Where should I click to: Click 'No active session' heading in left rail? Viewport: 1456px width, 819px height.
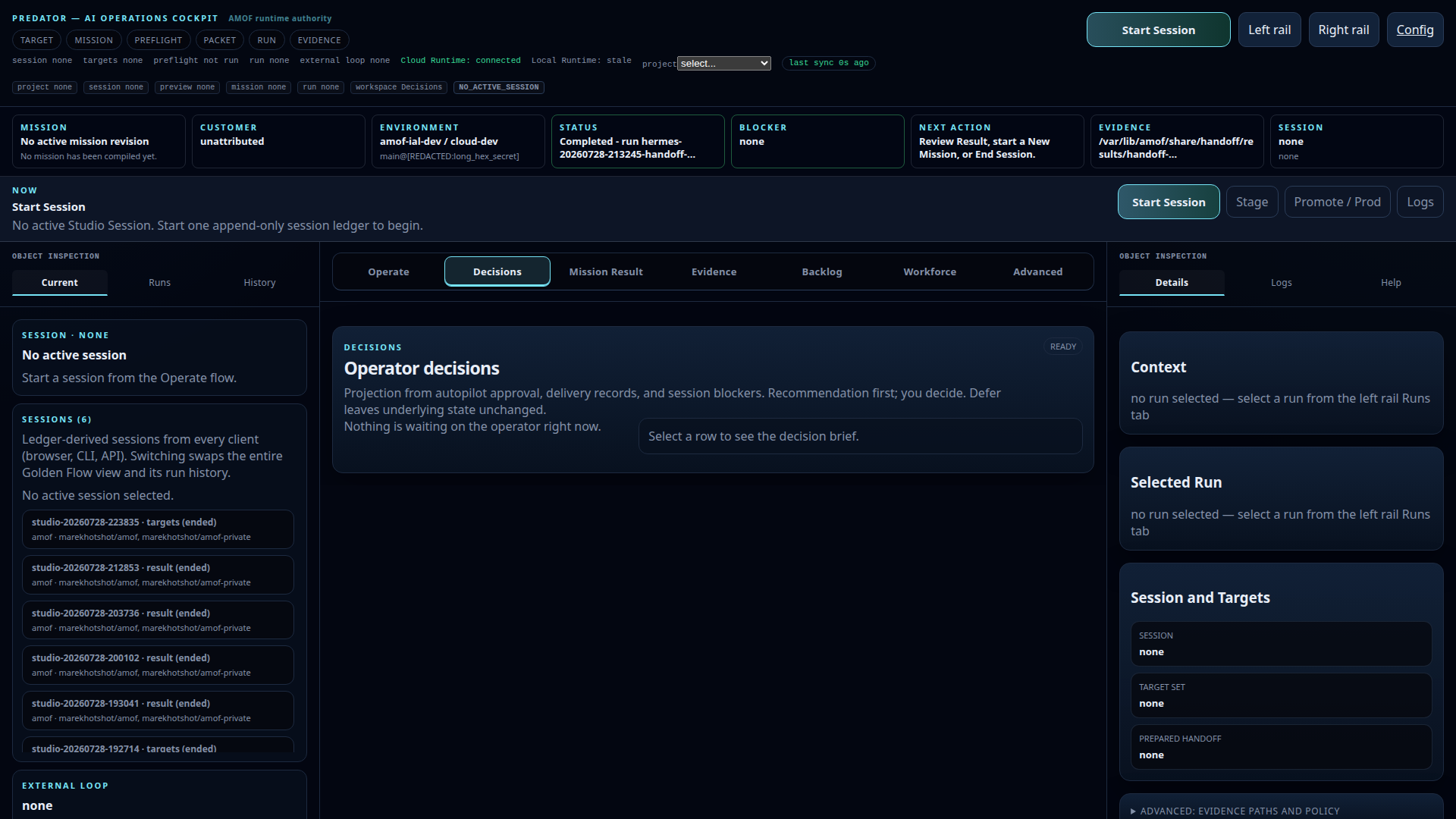tap(74, 355)
